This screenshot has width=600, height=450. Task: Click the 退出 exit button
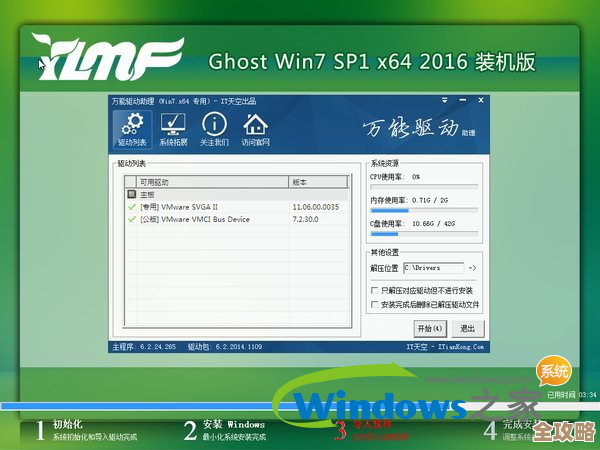coord(465,328)
